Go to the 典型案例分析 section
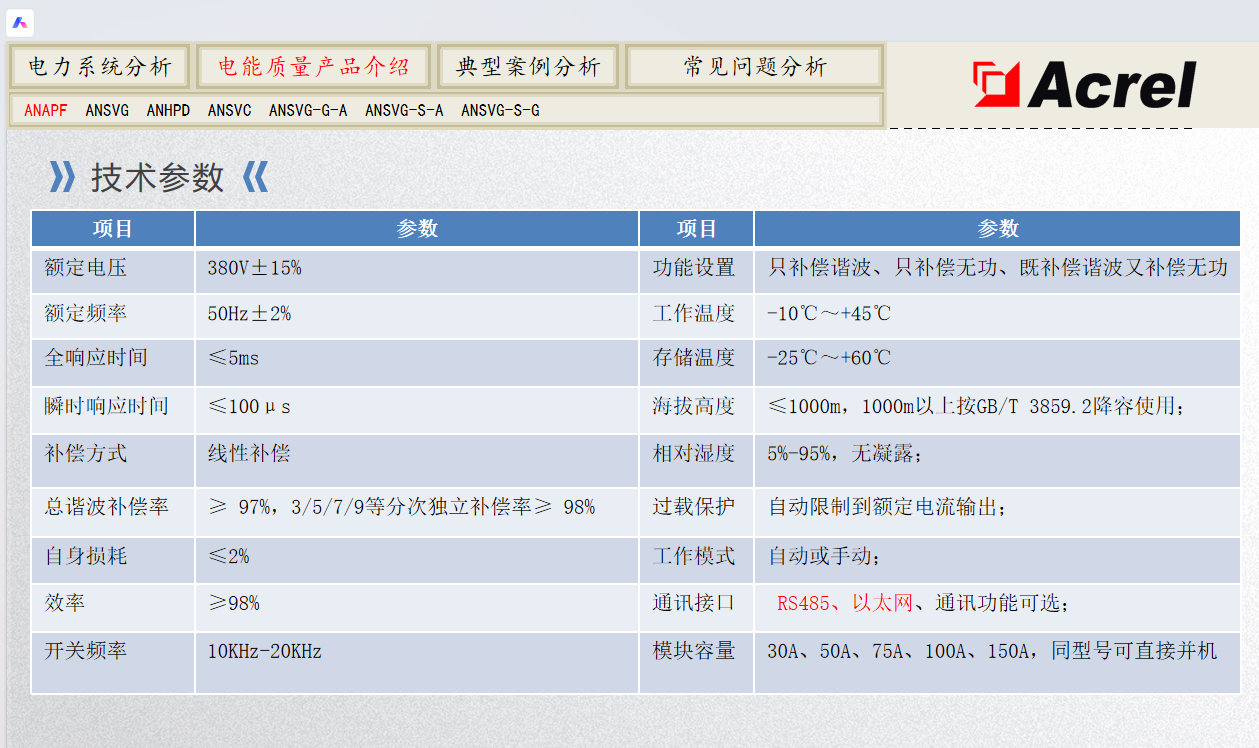Image resolution: width=1259 pixels, height=748 pixels. 528,67
